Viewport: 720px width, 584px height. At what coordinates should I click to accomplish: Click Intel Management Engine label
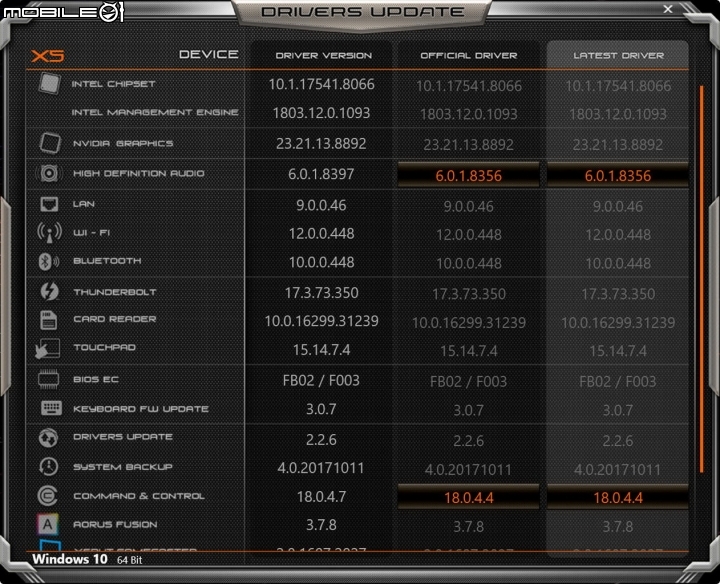[155, 112]
